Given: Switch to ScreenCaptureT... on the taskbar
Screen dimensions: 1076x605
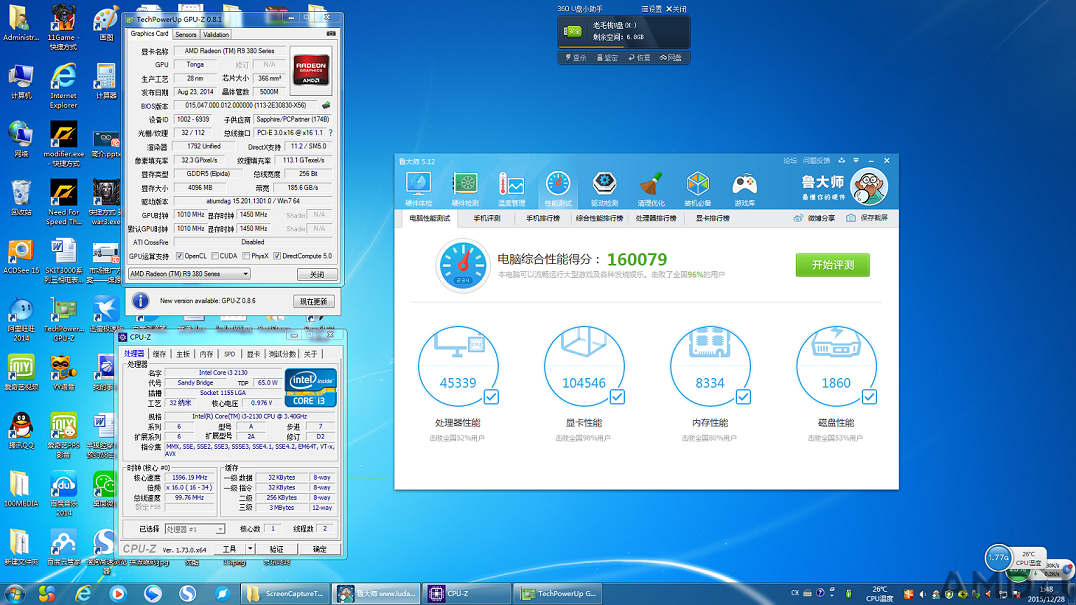Looking at the screenshot, I should [285, 593].
